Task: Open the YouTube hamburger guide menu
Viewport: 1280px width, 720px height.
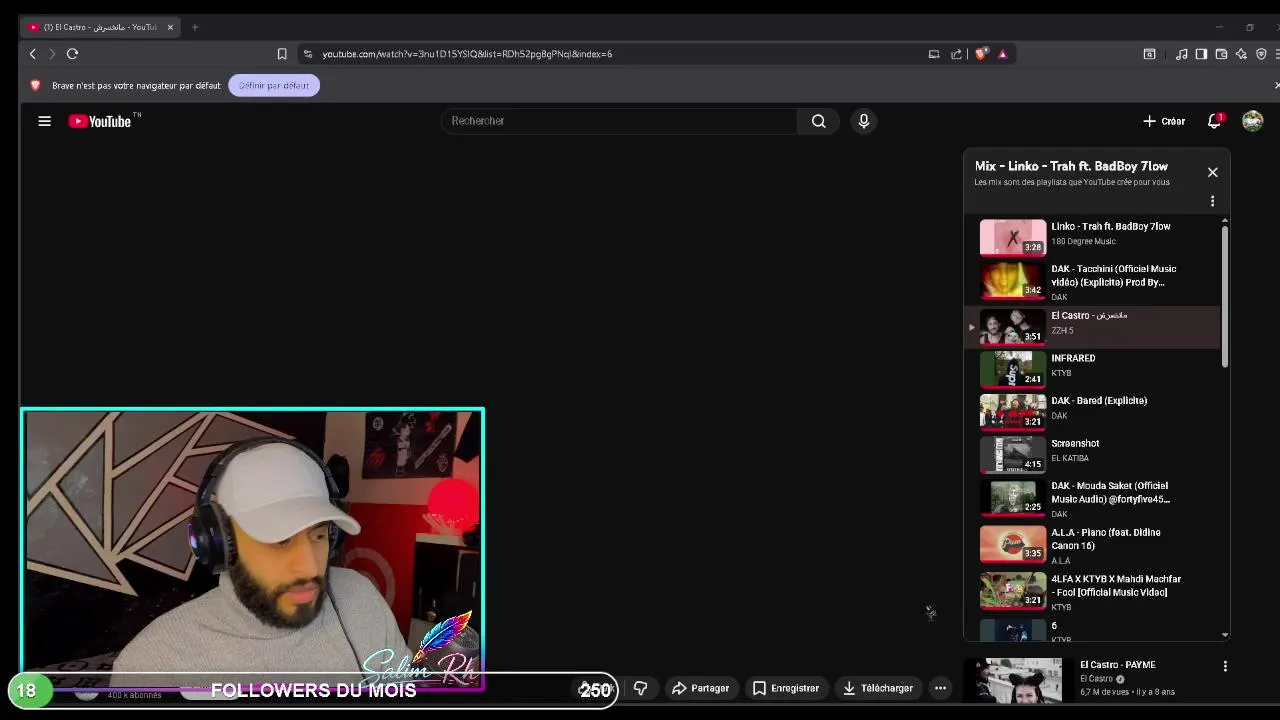Action: [44, 121]
